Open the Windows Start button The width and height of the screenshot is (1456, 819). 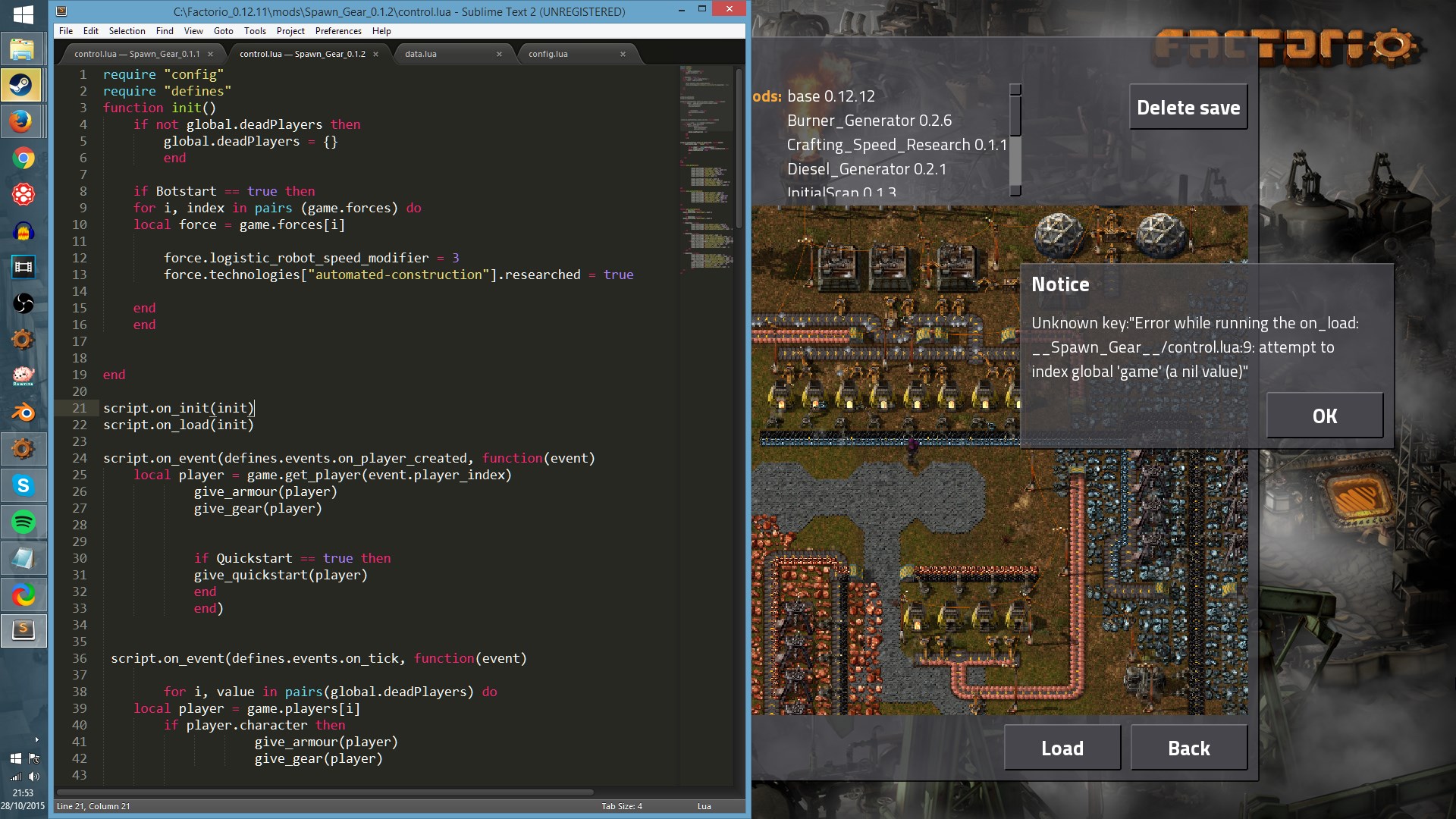click(x=23, y=15)
